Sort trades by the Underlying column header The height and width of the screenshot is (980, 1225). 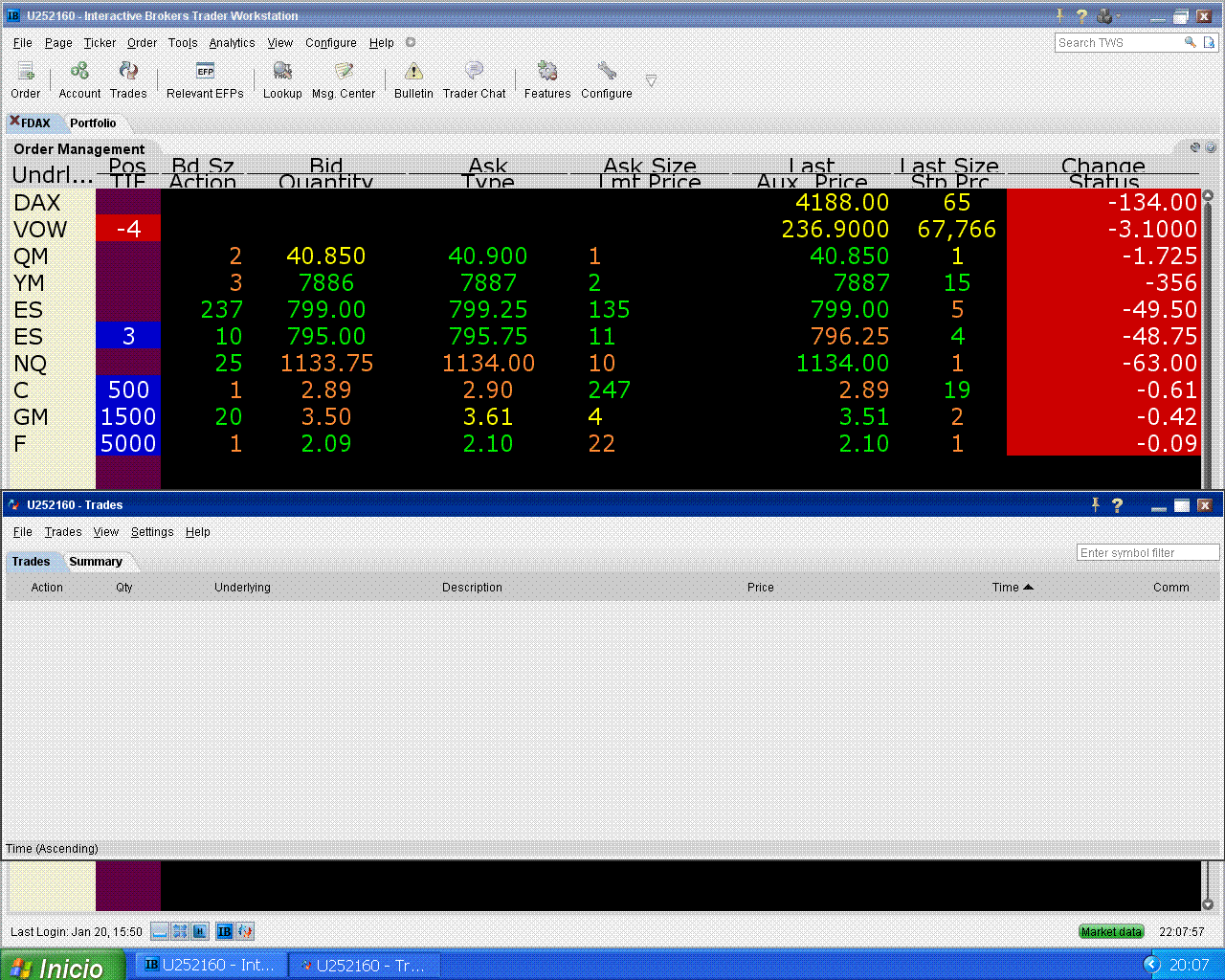[242, 588]
